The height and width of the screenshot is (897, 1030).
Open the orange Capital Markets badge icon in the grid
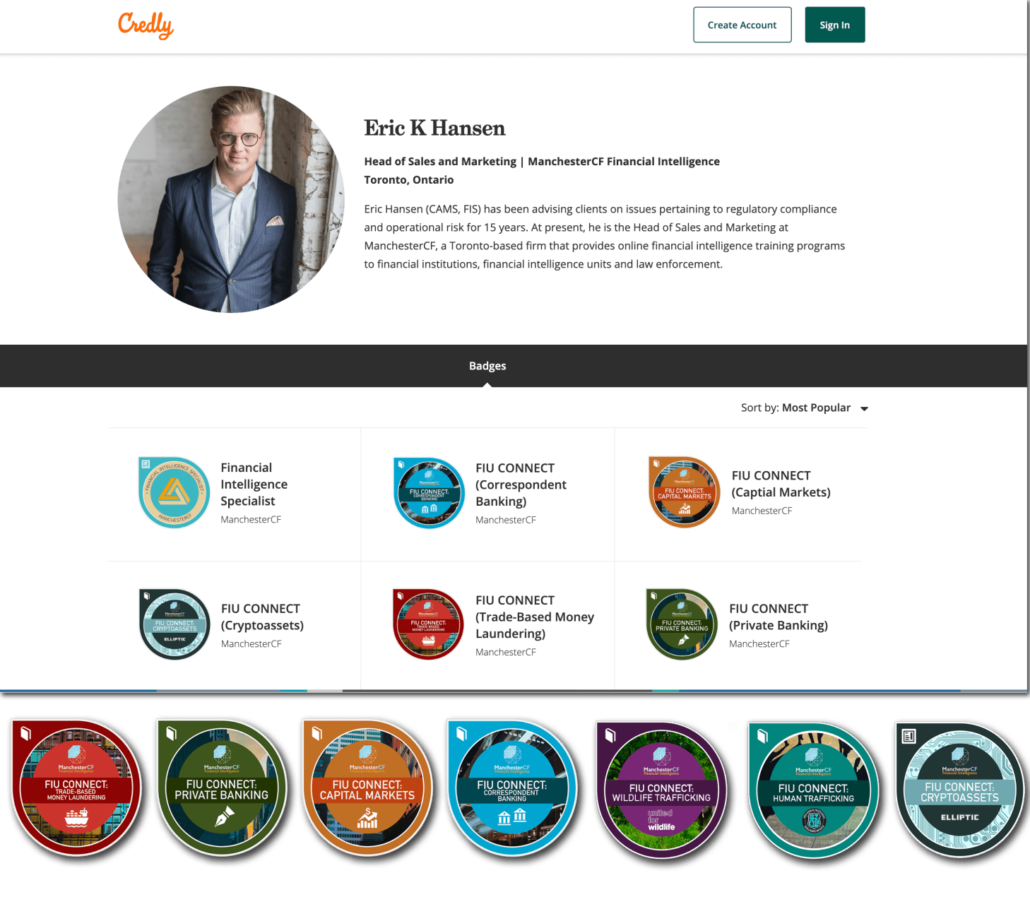click(x=684, y=492)
